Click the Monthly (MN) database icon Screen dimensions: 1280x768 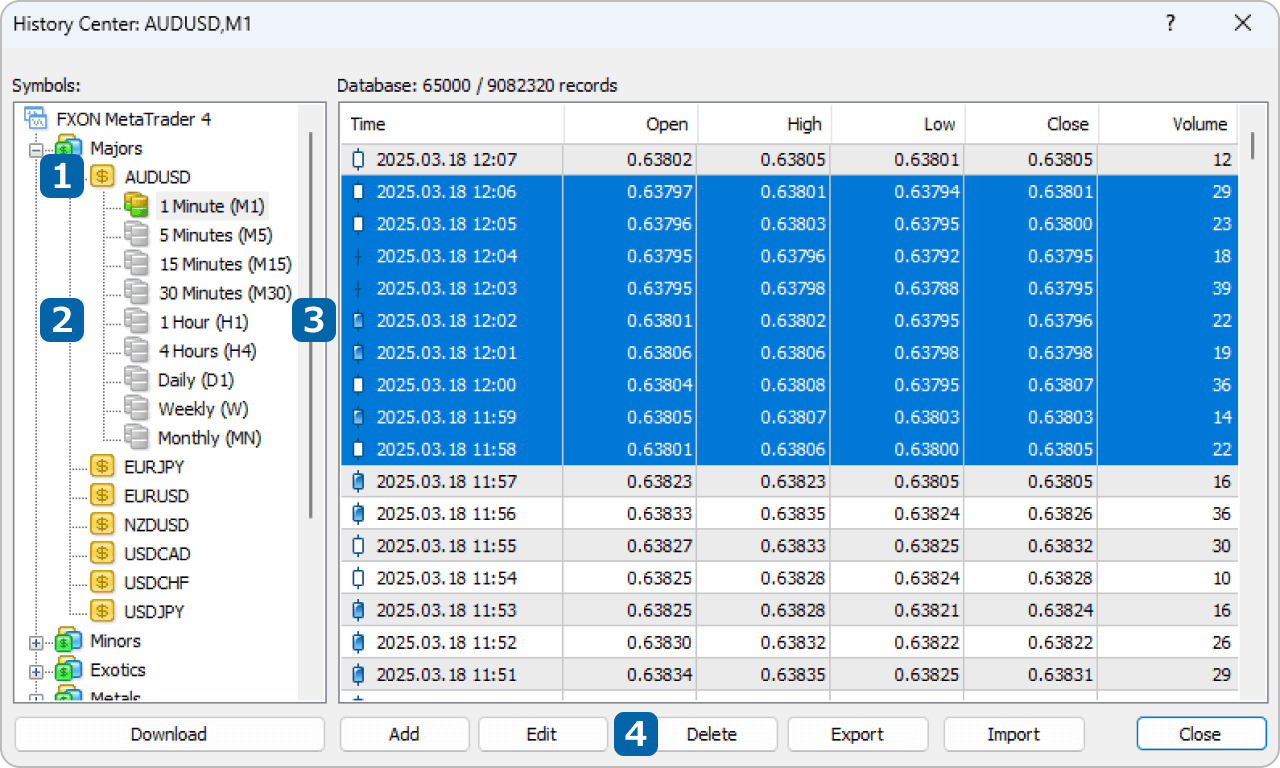pos(136,438)
